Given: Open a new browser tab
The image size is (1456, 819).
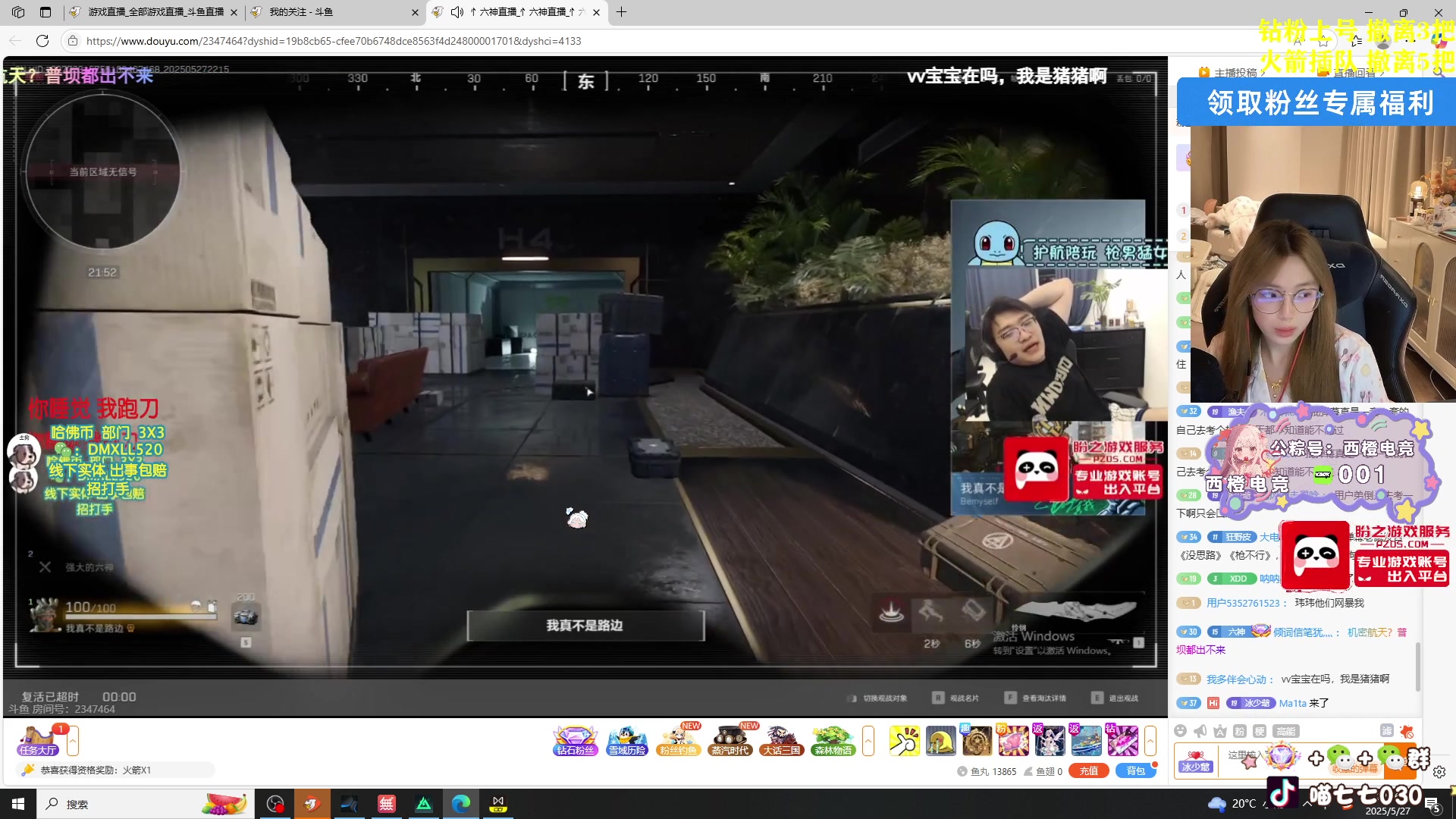Looking at the screenshot, I should [x=621, y=12].
